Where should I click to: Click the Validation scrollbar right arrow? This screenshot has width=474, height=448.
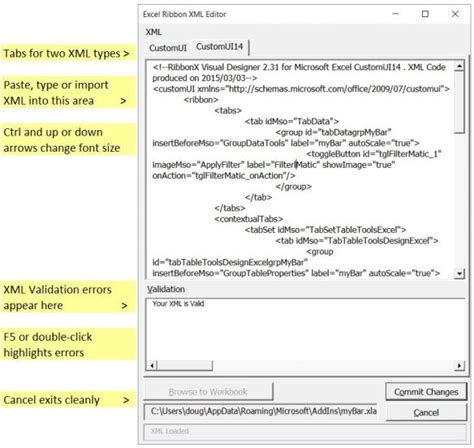pyautogui.click(x=459, y=366)
